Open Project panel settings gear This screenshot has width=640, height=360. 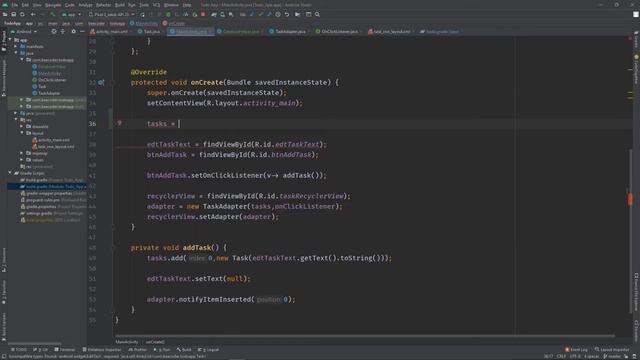pyautogui.click(x=73, y=31)
